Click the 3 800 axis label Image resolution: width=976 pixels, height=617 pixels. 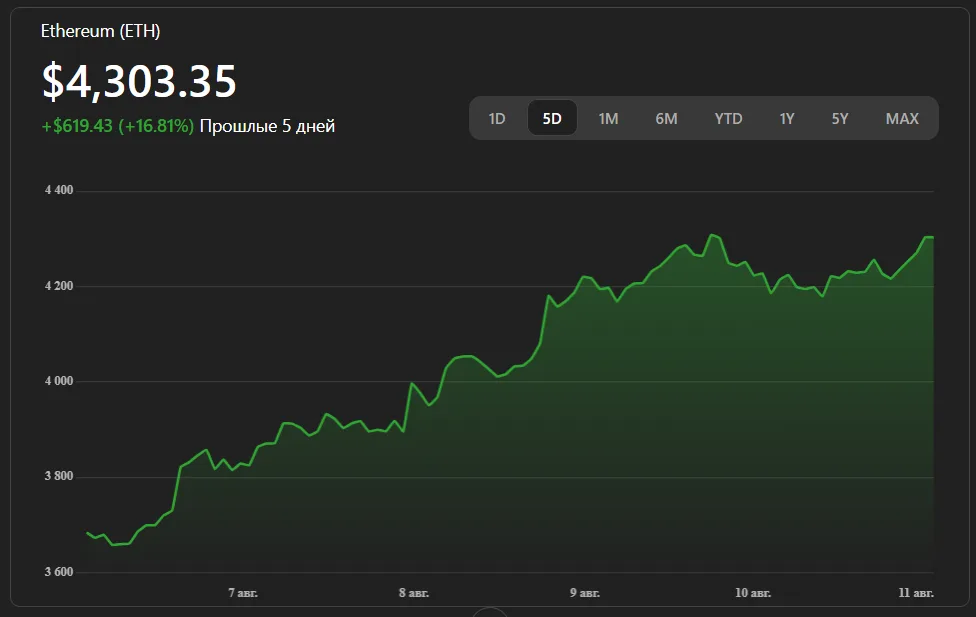point(59,476)
